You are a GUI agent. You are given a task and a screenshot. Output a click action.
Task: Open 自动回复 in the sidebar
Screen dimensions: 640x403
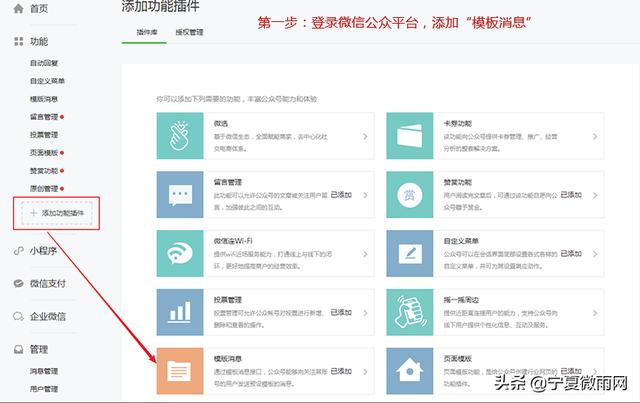[43, 63]
